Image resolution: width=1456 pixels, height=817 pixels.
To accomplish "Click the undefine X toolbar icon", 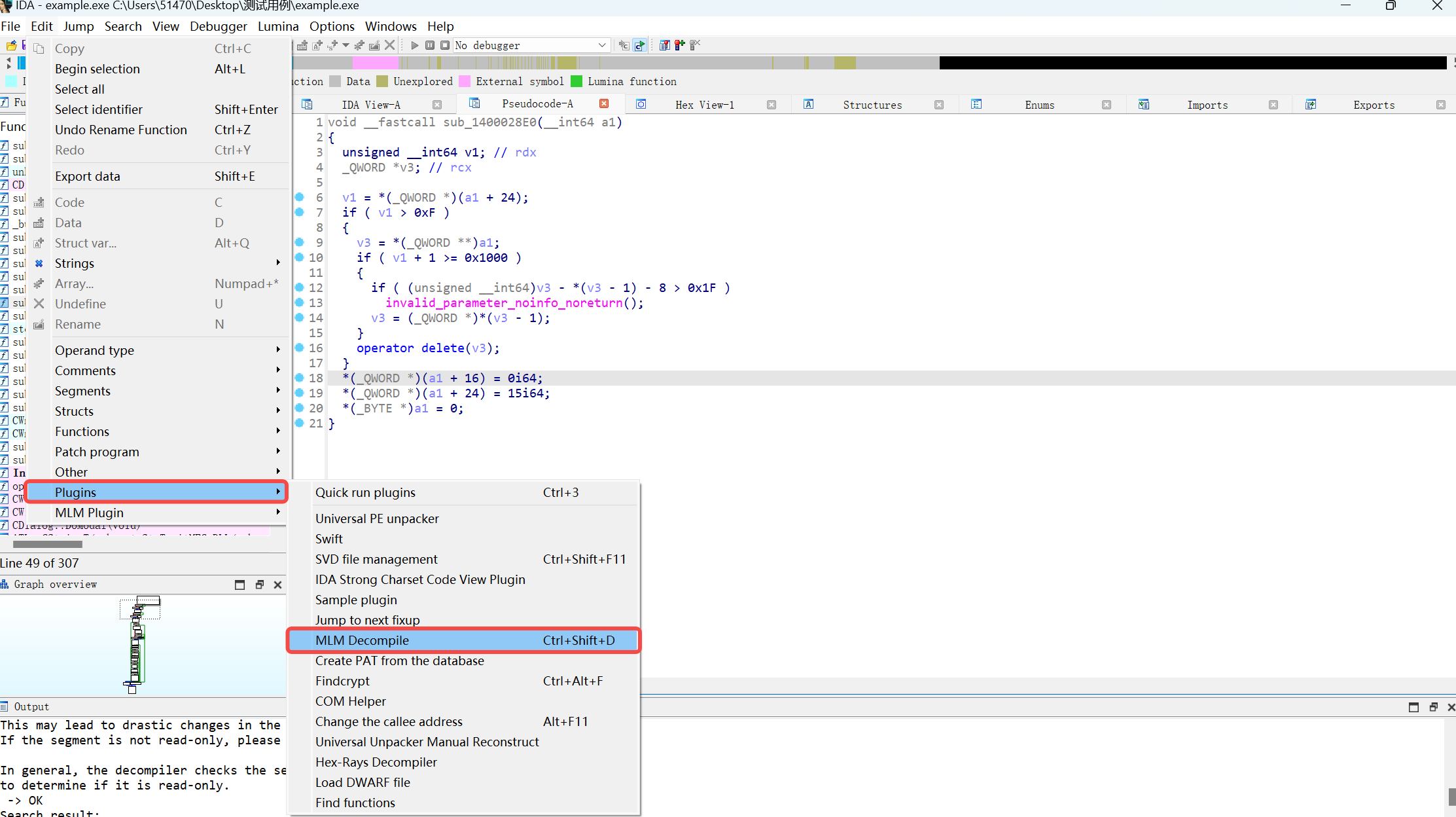I will 389,45.
